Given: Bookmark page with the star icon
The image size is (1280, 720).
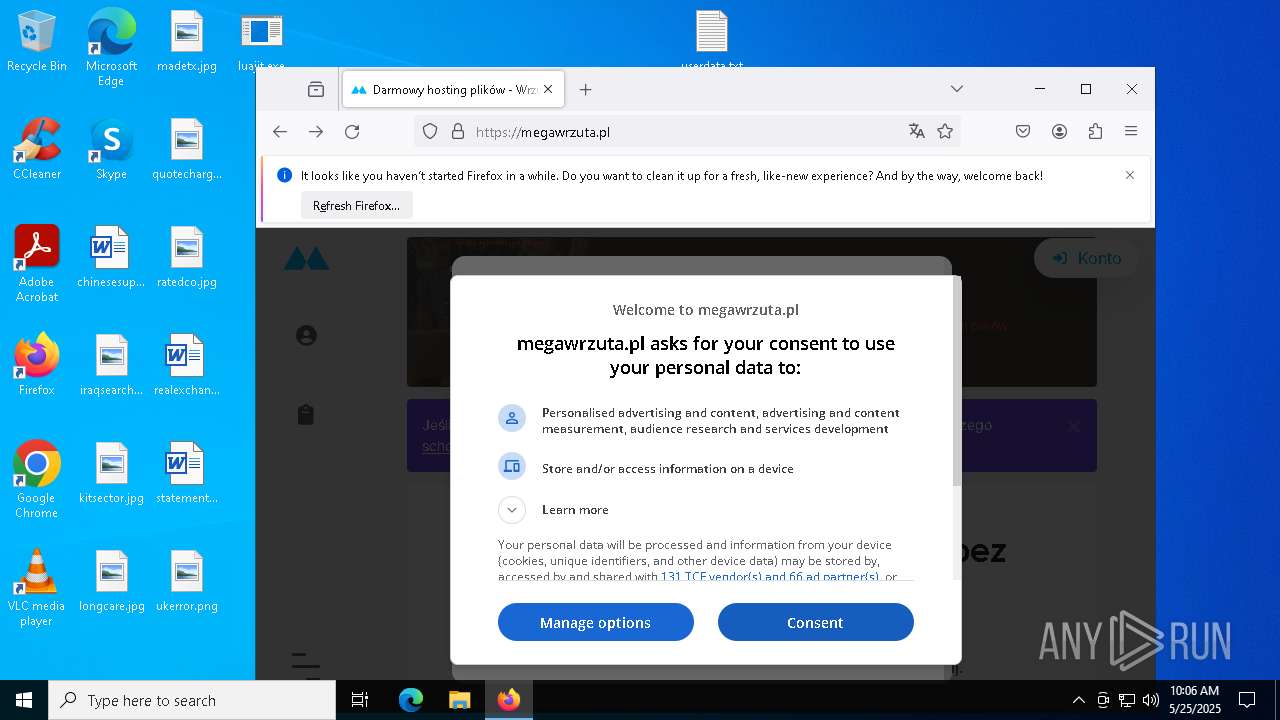Looking at the screenshot, I should click(x=945, y=131).
